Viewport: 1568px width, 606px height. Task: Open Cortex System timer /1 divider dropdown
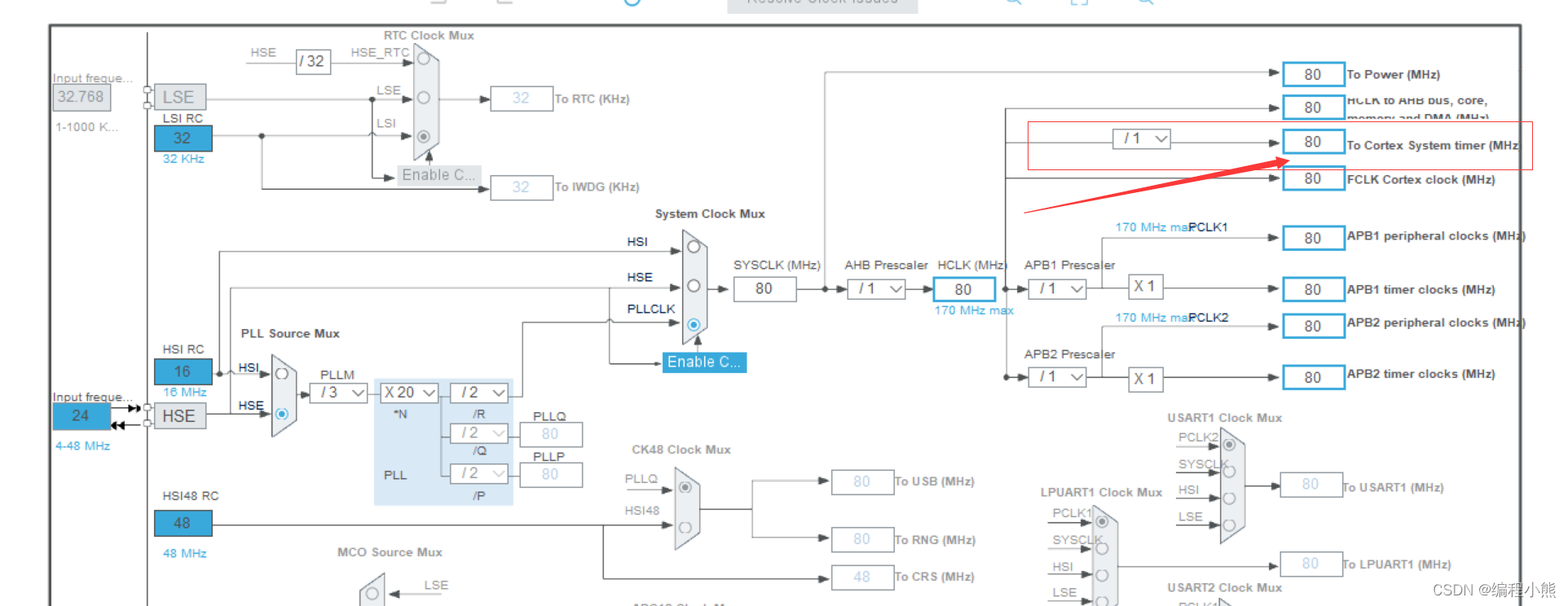pos(1142,139)
